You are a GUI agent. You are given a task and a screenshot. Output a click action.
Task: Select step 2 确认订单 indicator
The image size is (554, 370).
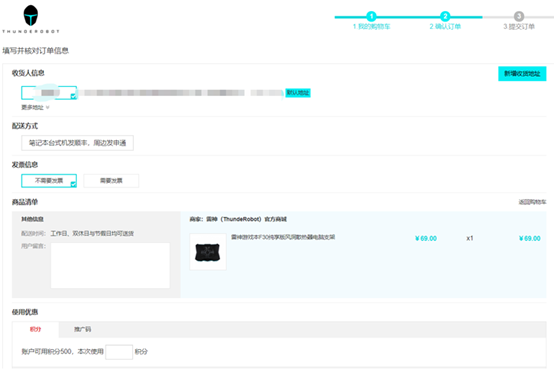tap(445, 21)
